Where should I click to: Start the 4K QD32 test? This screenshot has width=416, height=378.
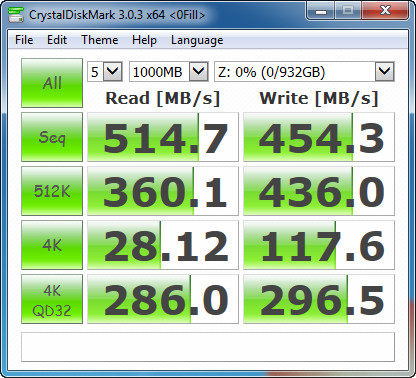pos(52,299)
